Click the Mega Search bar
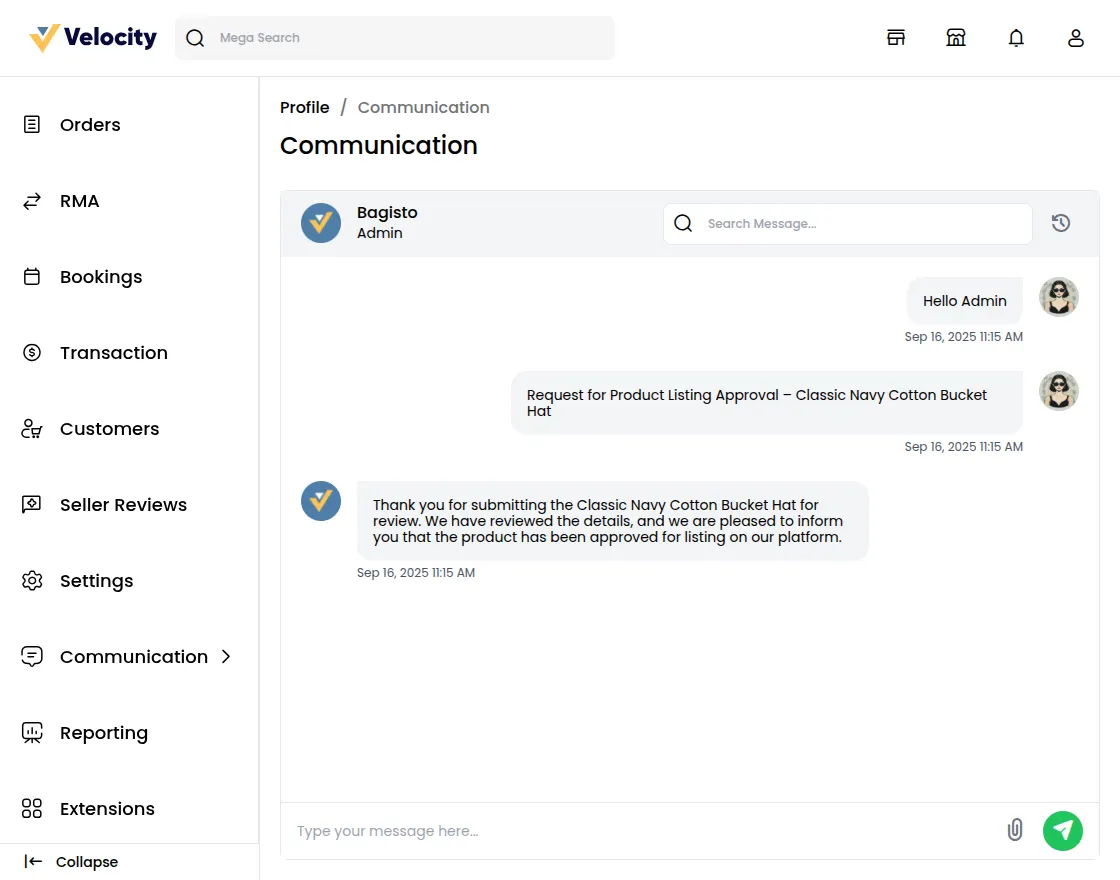The height and width of the screenshot is (880, 1120). point(395,37)
